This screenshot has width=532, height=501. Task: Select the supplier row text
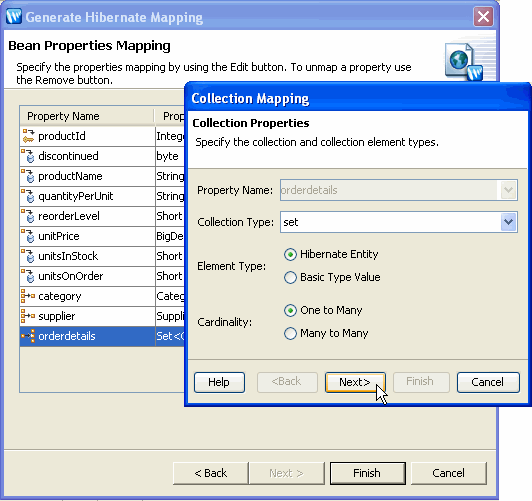click(x=57, y=316)
